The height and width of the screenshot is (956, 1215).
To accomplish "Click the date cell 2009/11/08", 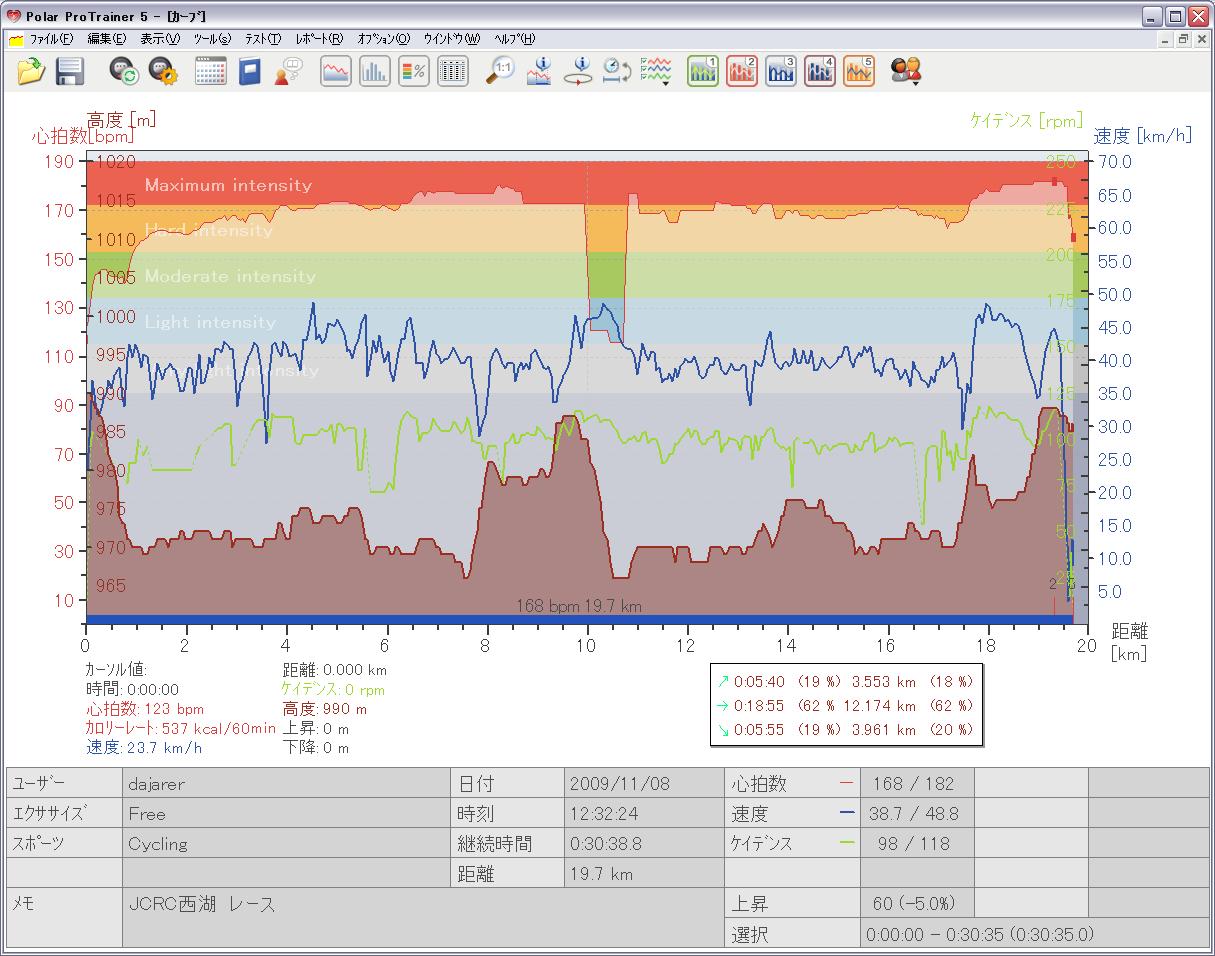I will [x=644, y=783].
